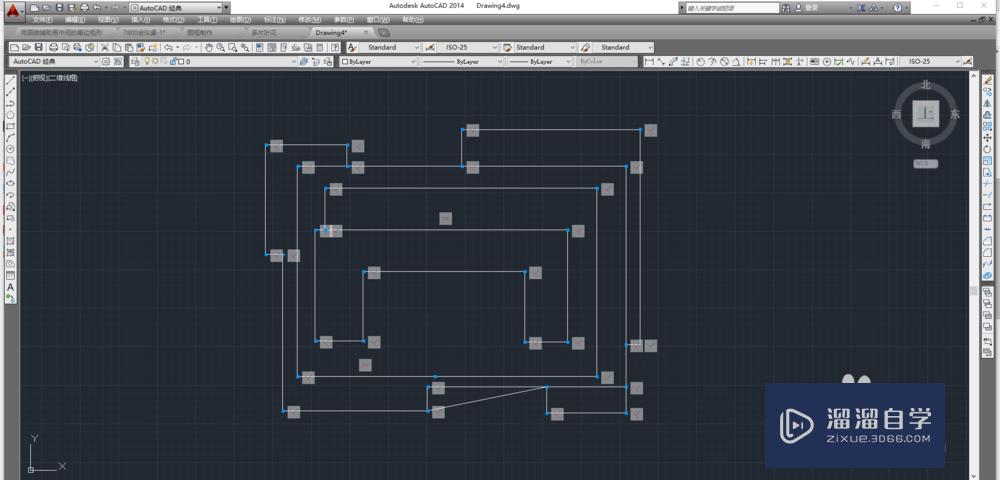The height and width of the screenshot is (480, 1000).
Task: Click the Linear dimension icon
Action: tap(649, 62)
